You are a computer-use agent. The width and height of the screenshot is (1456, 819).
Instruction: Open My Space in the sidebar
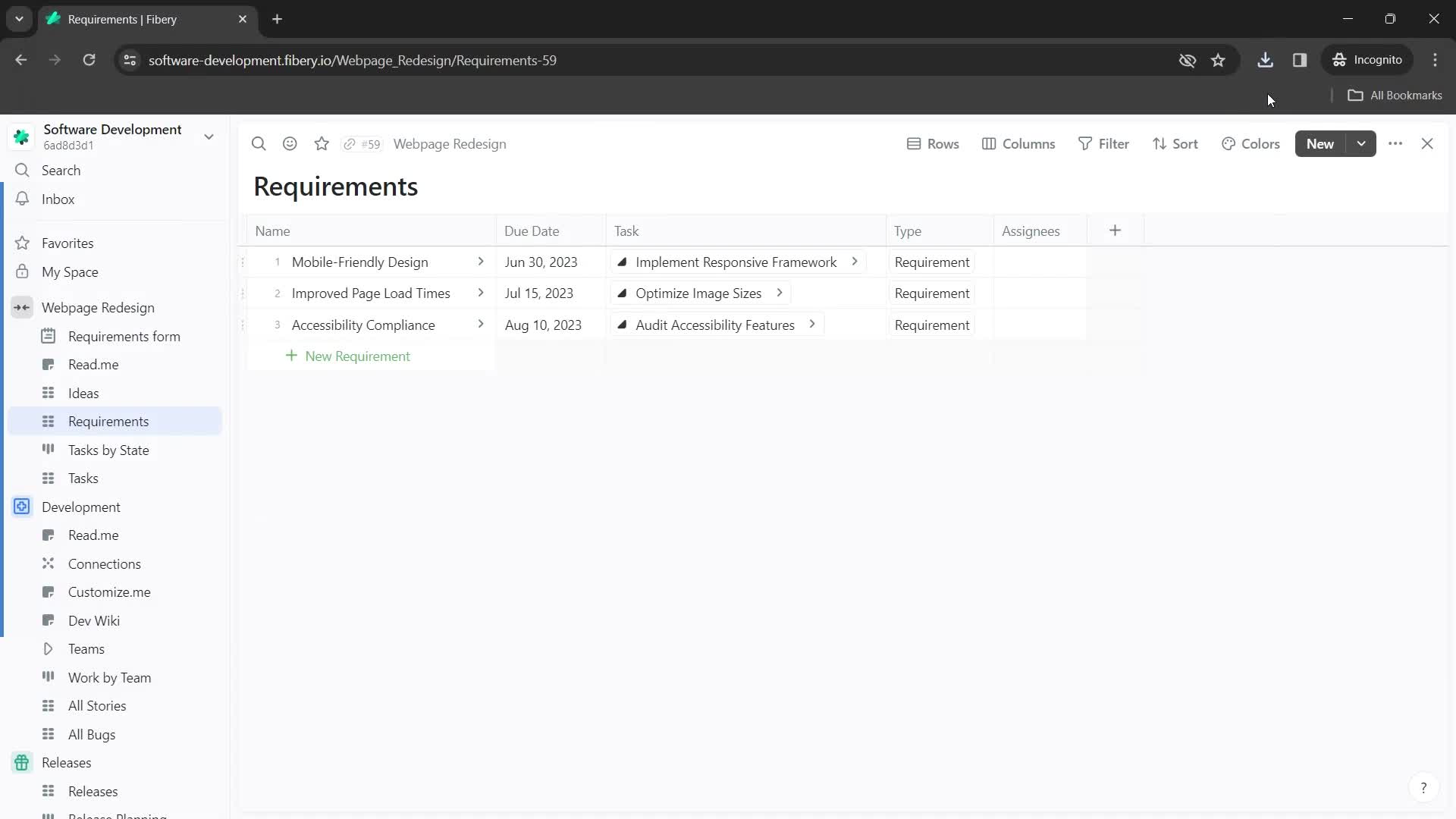click(x=115, y=272)
